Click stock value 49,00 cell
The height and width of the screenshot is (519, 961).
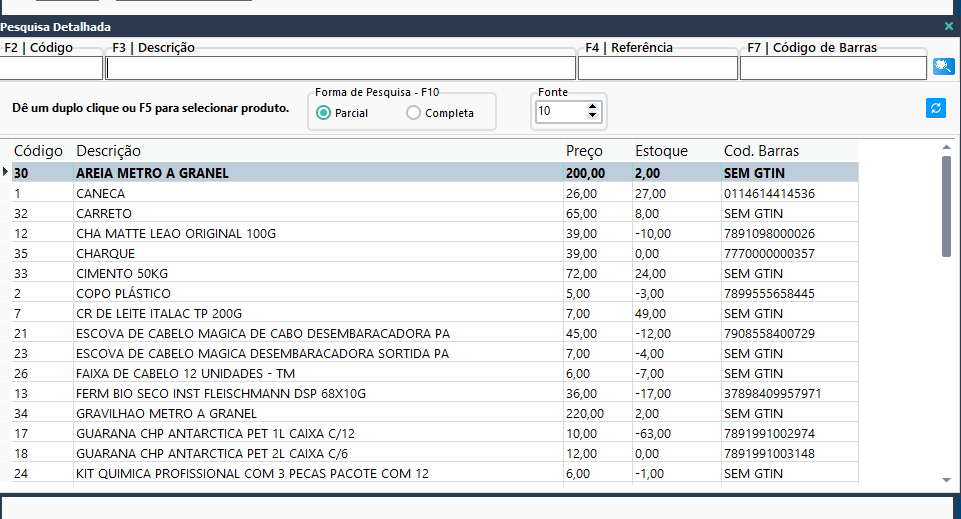click(x=677, y=314)
